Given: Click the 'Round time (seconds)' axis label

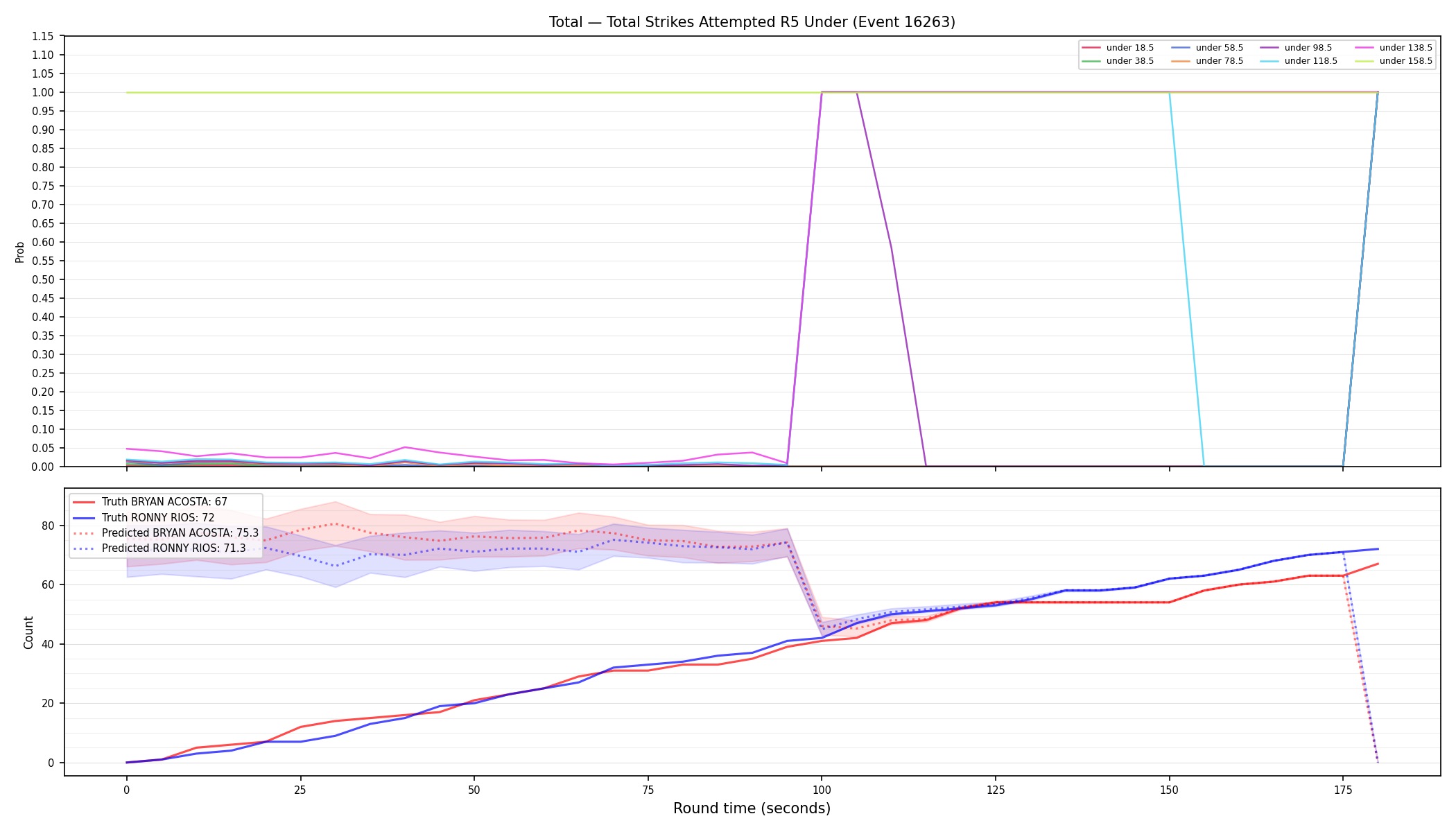Looking at the screenshot, I should [x=752, y=808].
